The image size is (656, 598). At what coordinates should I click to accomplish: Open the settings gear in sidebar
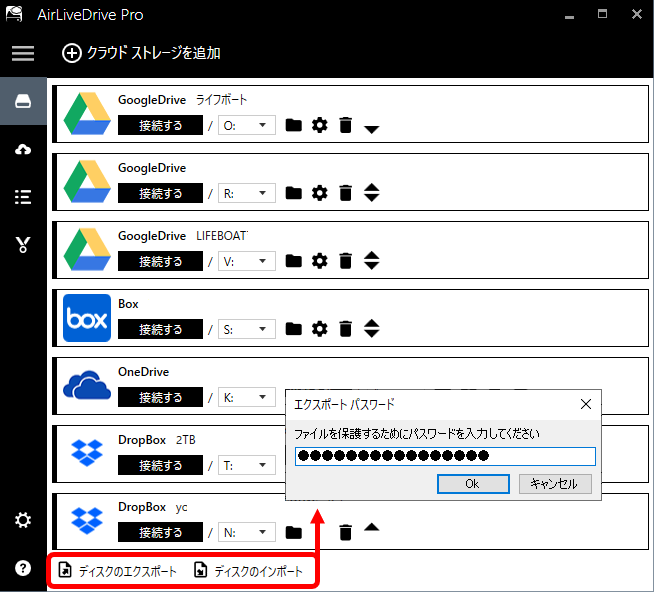pos(23,520)
